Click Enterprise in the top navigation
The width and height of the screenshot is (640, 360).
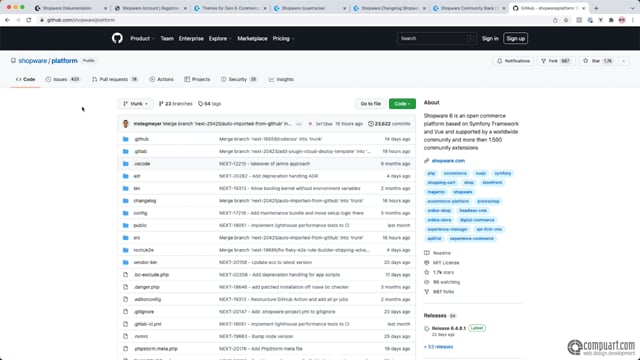pyautogui.click(x=191, y=38)
